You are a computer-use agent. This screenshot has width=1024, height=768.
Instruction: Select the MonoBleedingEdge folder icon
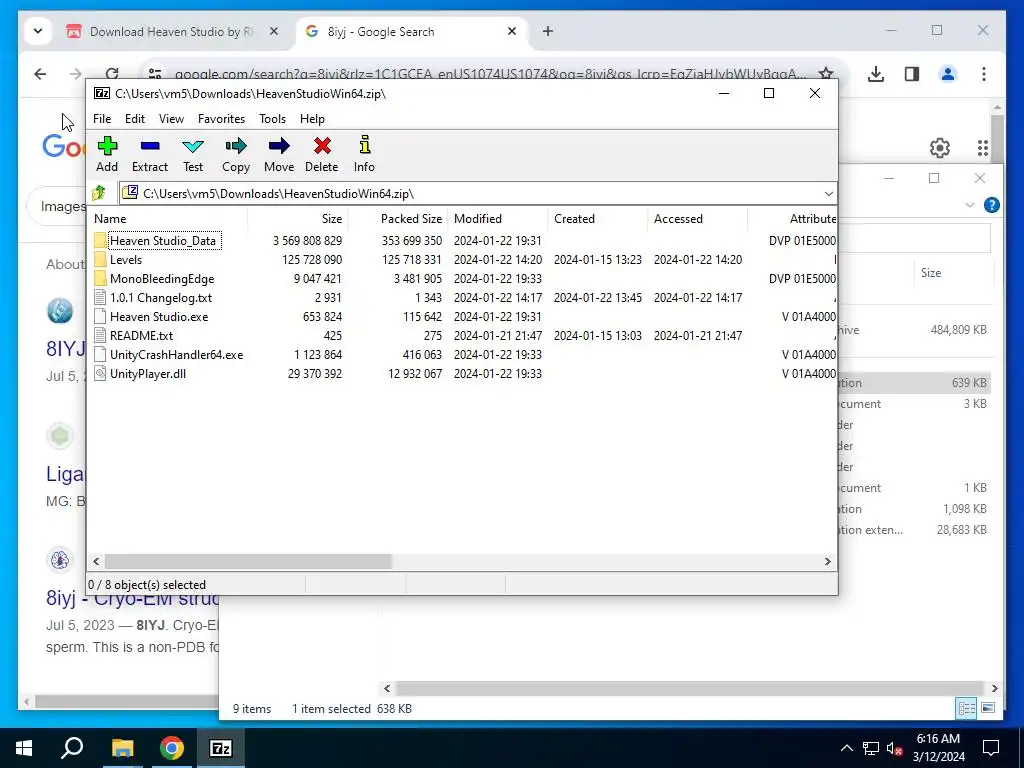point(100,278)
